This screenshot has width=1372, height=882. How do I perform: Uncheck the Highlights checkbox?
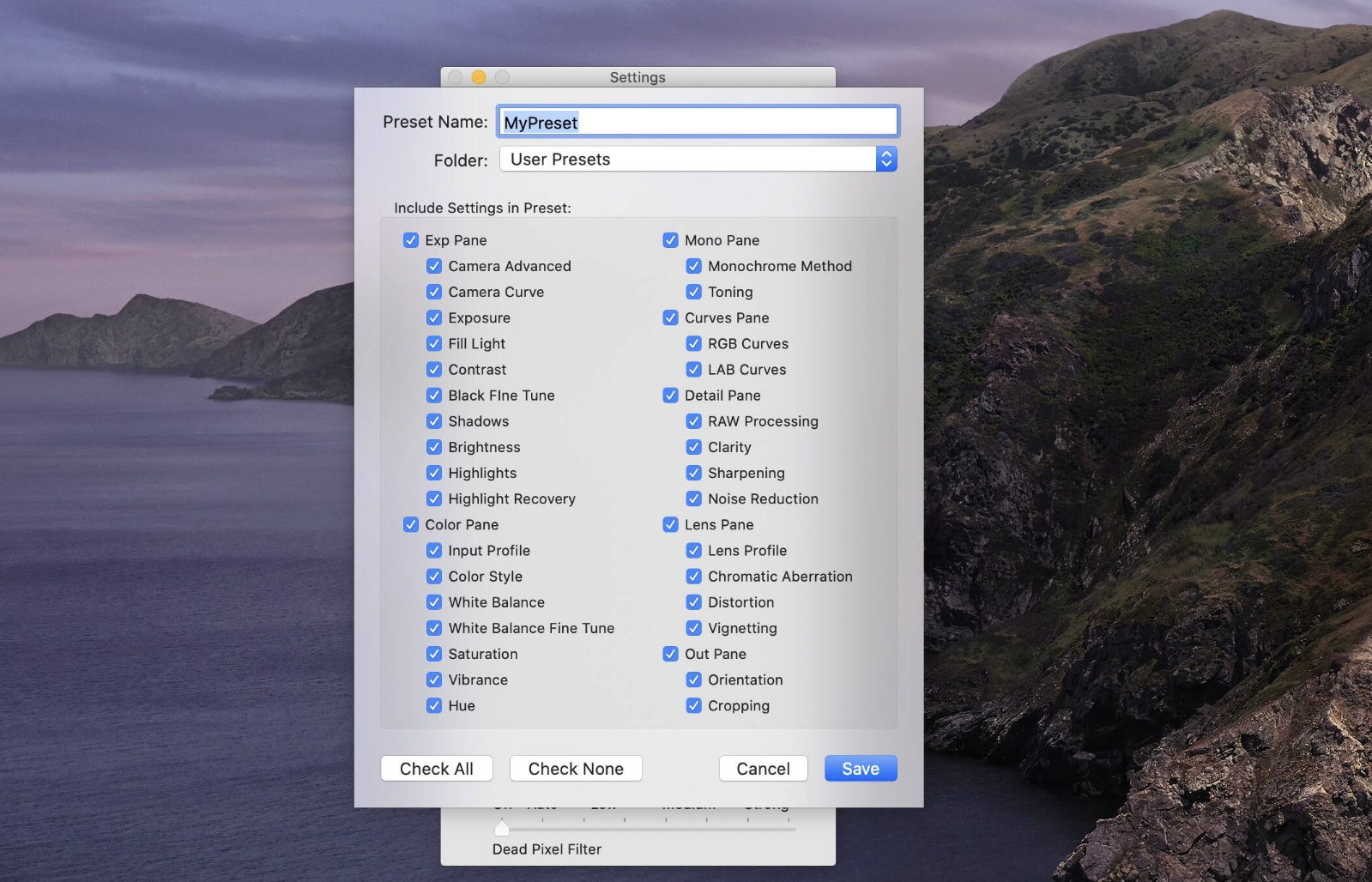[x=434, y=473]
